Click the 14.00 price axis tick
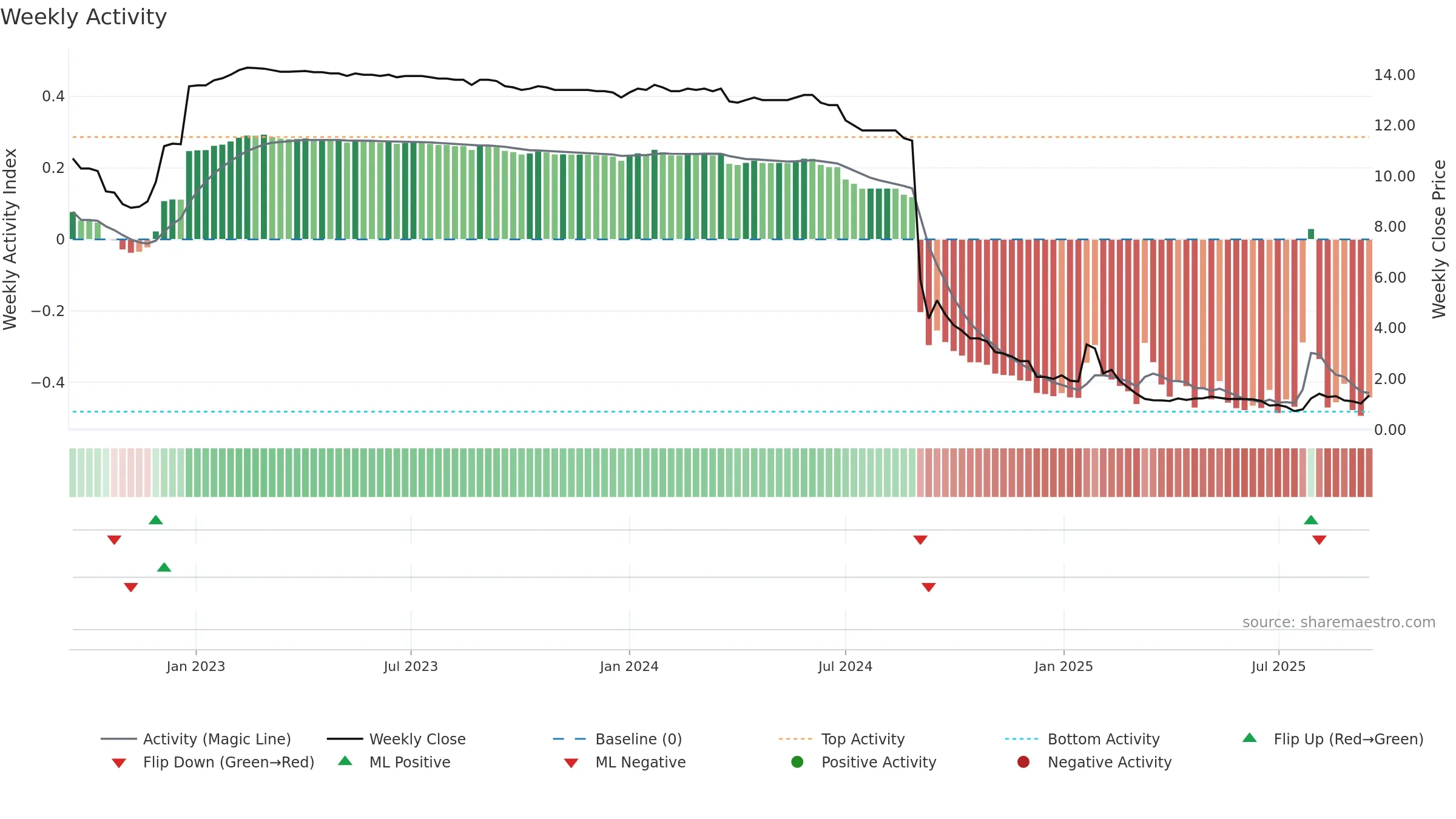The height and width of the screenshot is (819, 1456). point(1395,75)
